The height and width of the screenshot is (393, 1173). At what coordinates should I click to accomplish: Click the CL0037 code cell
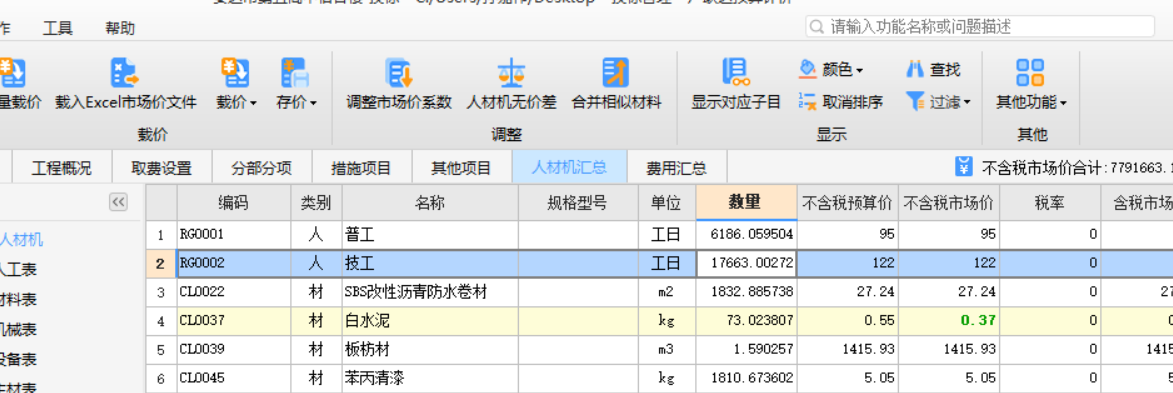click(233, 321)
